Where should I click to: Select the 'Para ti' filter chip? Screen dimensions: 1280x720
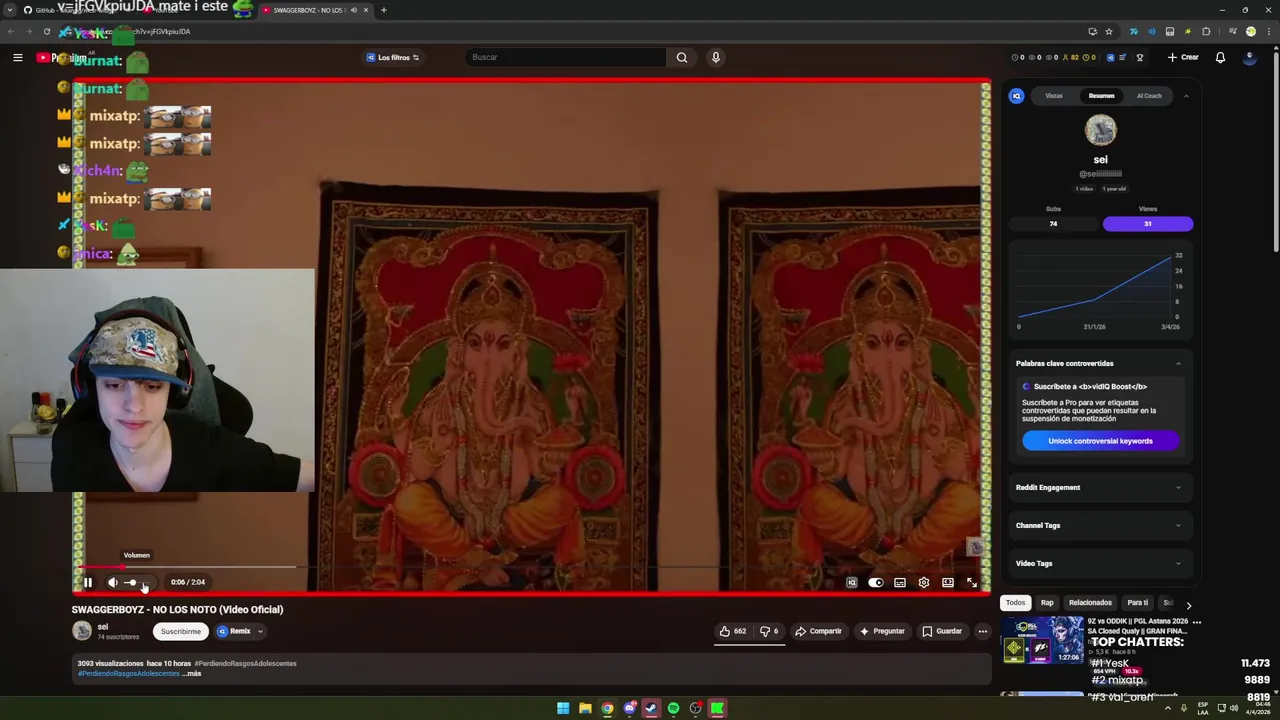1138,603
